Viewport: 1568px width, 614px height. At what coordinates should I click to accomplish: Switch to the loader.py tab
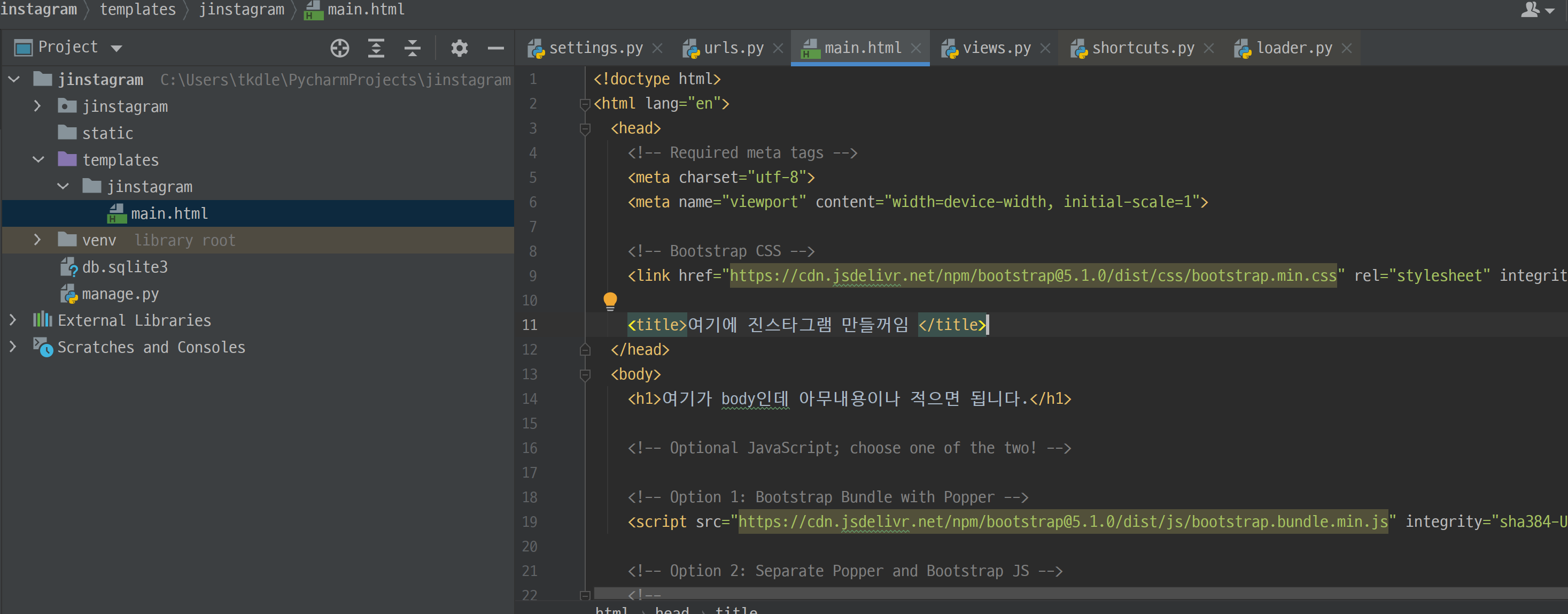point(1293,48)
